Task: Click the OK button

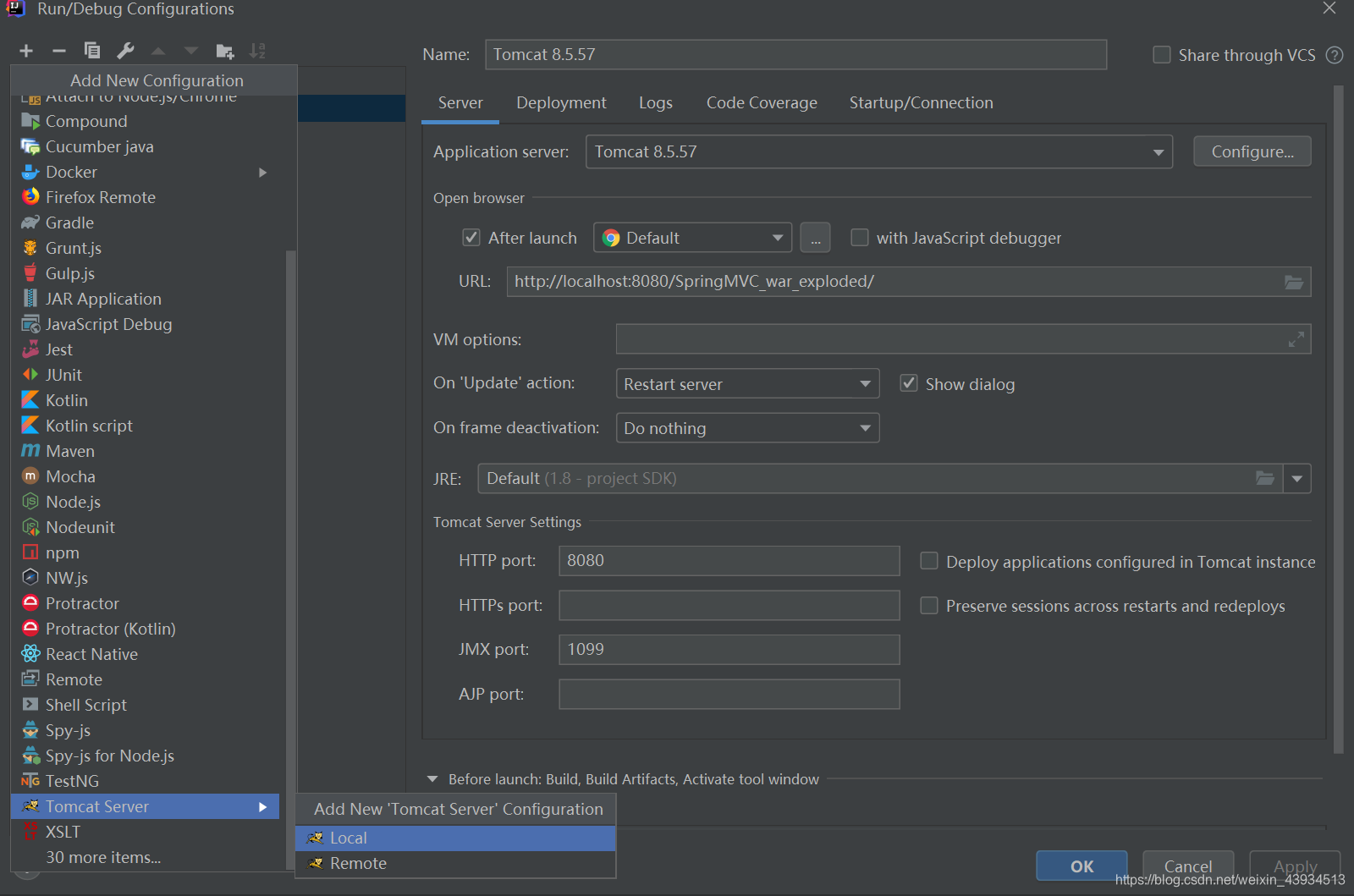Action: [x=1082, y=866]
